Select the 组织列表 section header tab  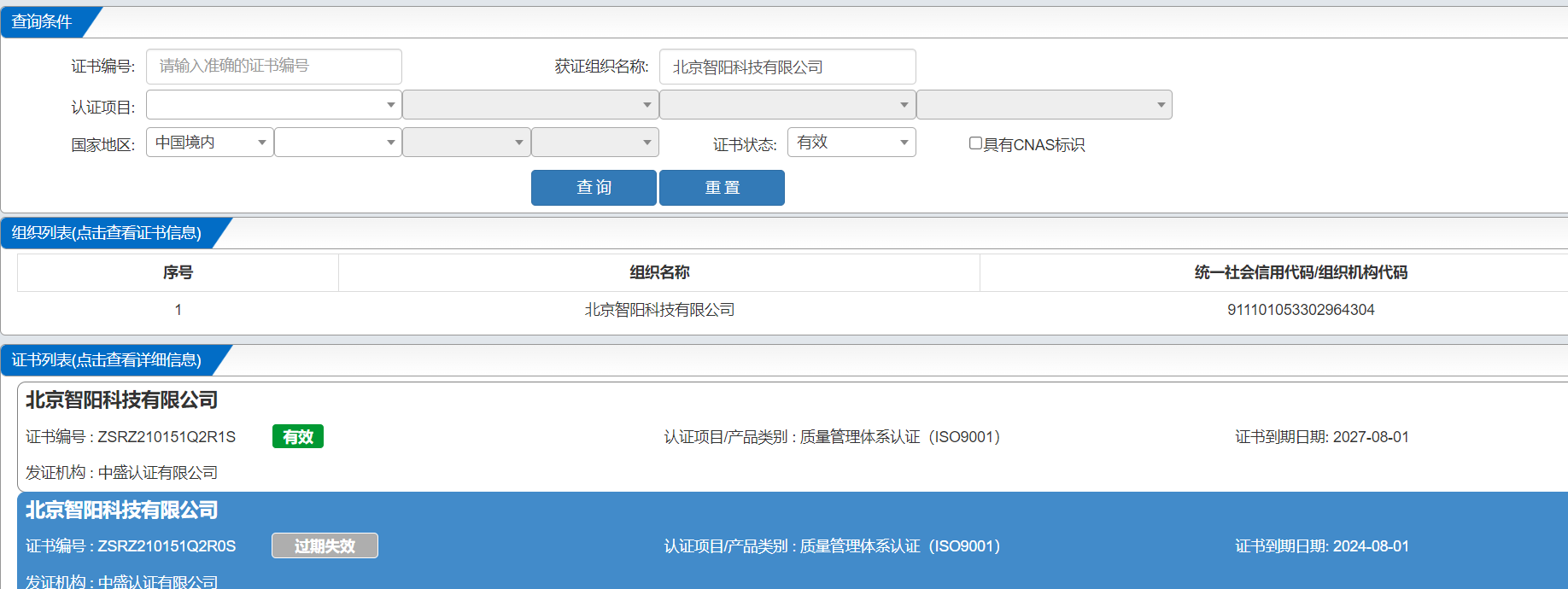[107, 233]
